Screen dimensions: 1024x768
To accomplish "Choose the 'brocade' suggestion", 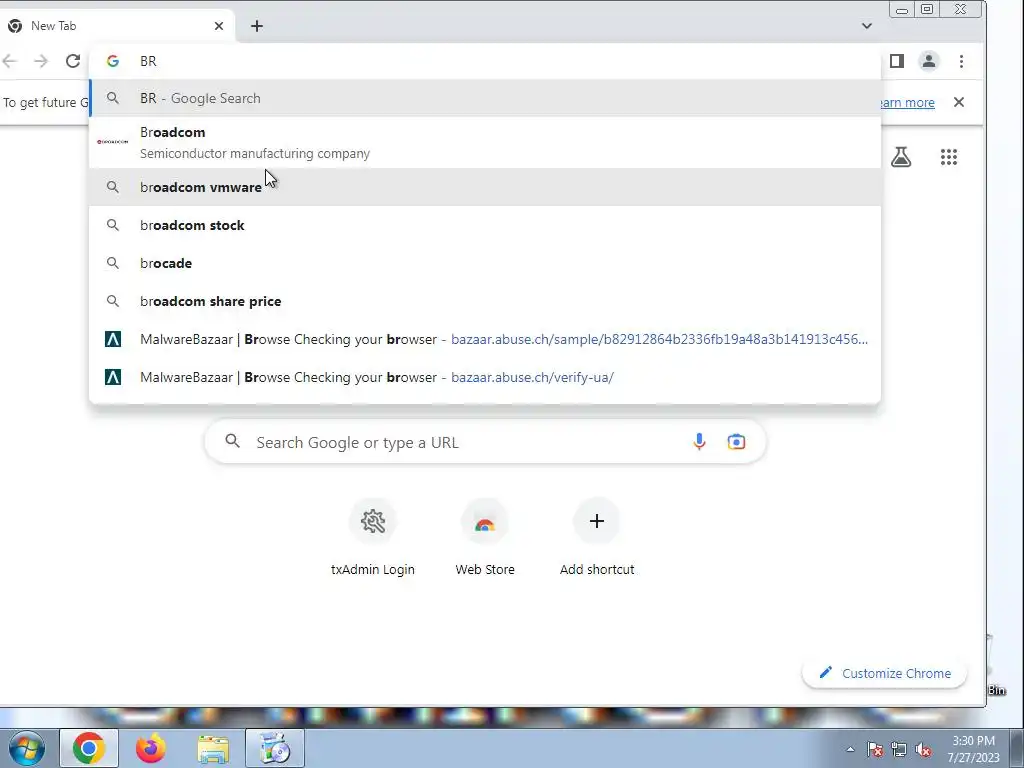I will (485, 263).
